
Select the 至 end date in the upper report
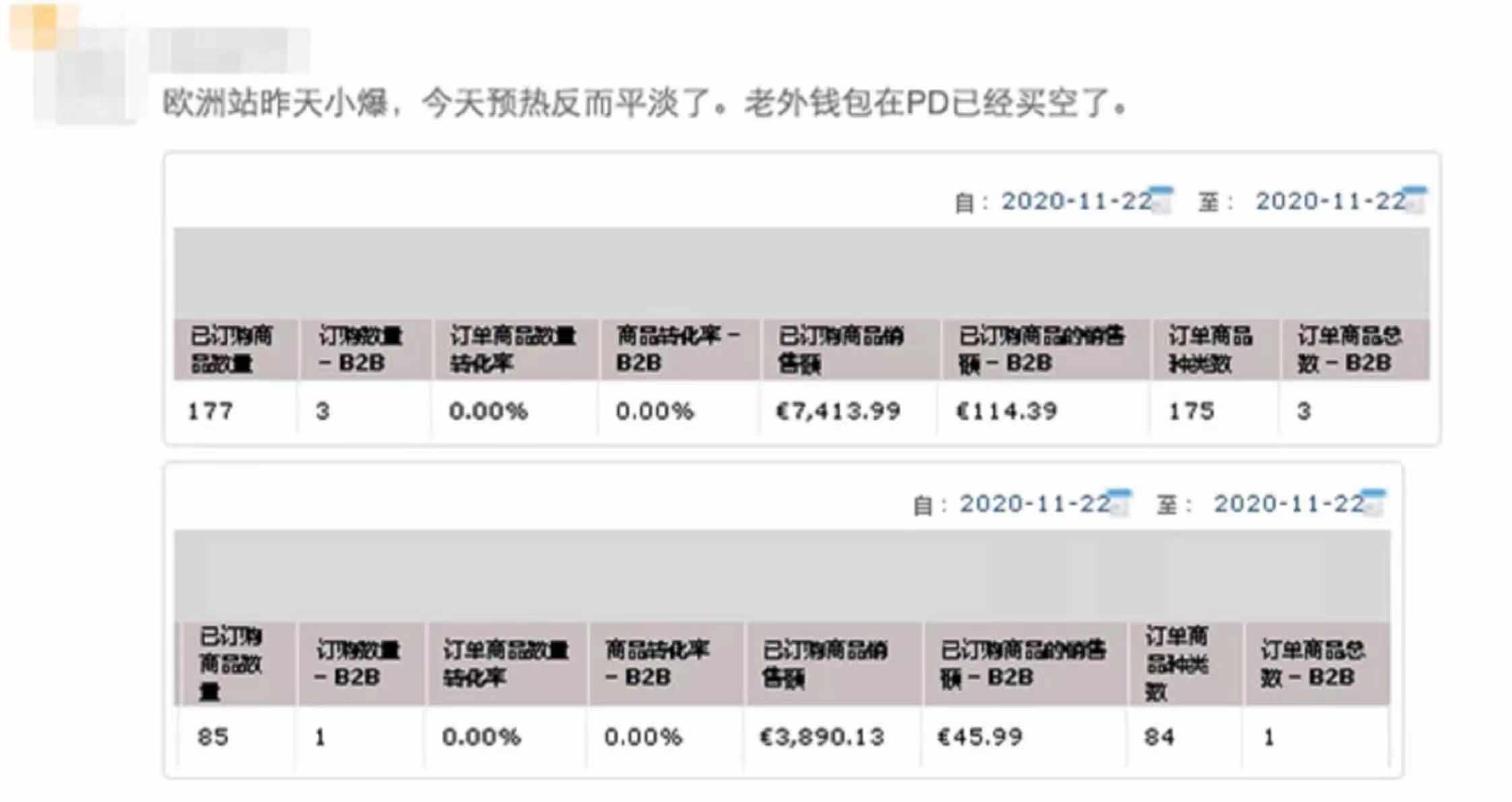pyautogui.click(x=1330, y=201)
